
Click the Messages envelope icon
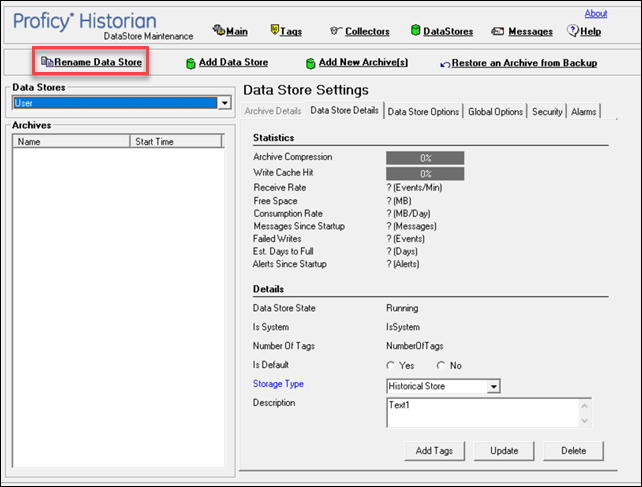pos(497,31)
